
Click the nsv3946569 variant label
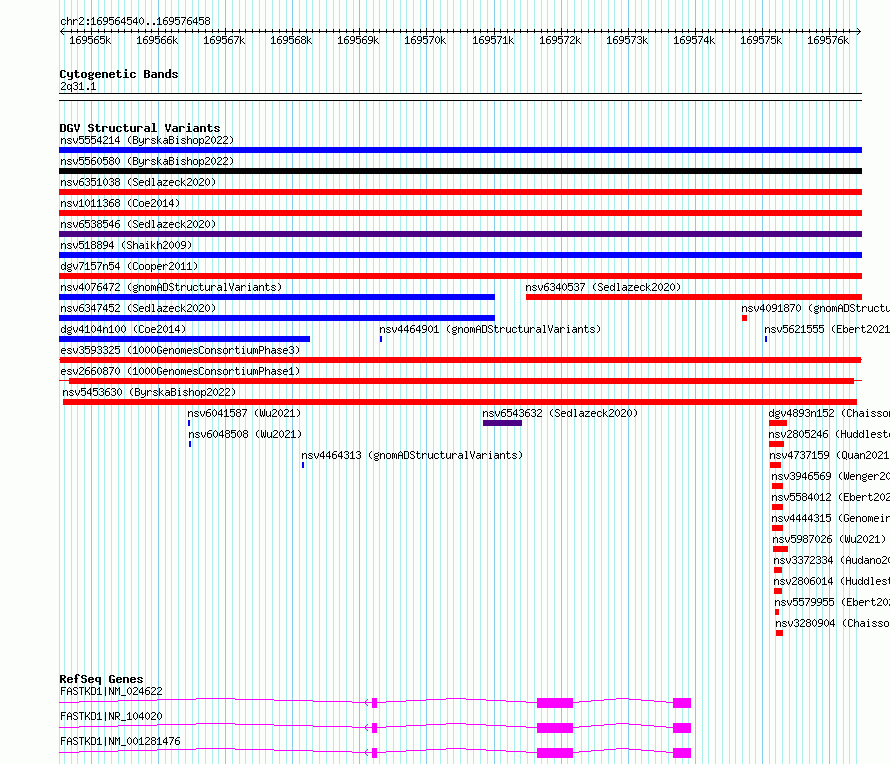click(x=830, y=476)
